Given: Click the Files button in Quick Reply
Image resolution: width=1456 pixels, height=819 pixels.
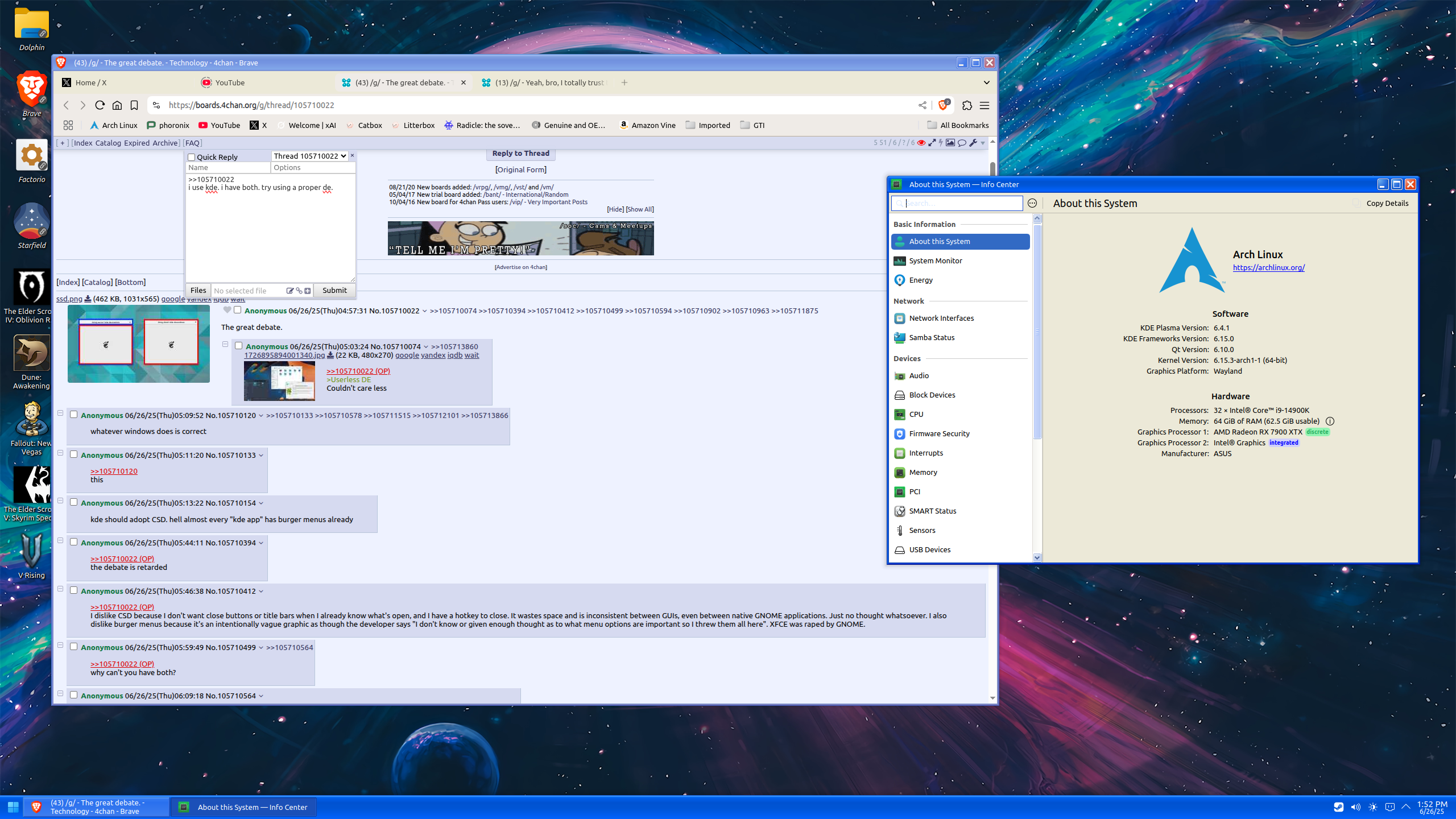Looking at the screenshot, I should pos(198,291).
